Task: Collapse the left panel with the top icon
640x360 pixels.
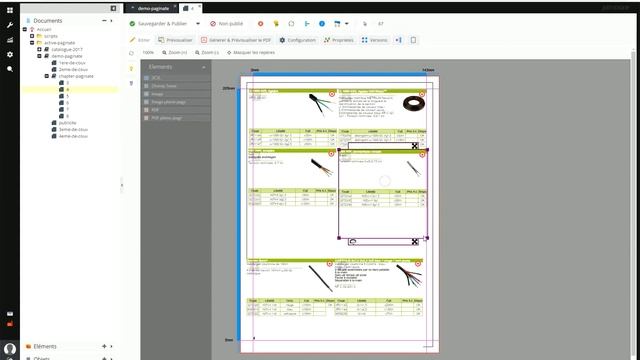Action: pos(113,8)
